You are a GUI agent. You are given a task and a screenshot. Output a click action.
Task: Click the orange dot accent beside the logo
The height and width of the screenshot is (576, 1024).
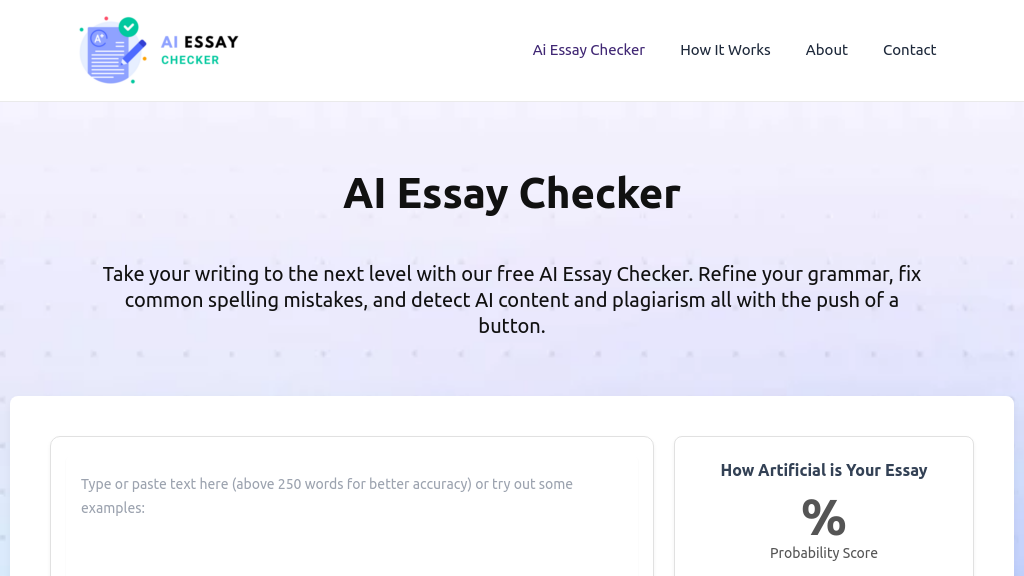(145, 58)
